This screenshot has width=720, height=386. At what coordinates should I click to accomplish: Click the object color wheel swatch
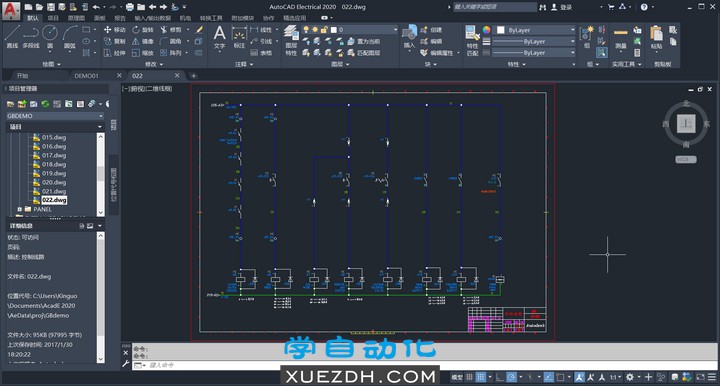(486, 30)
